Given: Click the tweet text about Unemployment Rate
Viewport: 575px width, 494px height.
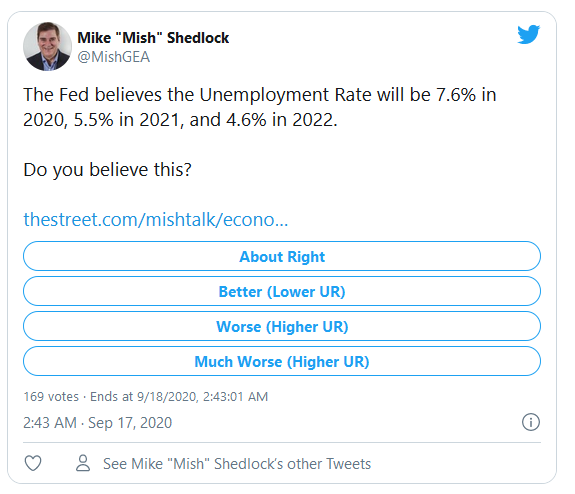Looking at the screenshot, I should [260, 107].
